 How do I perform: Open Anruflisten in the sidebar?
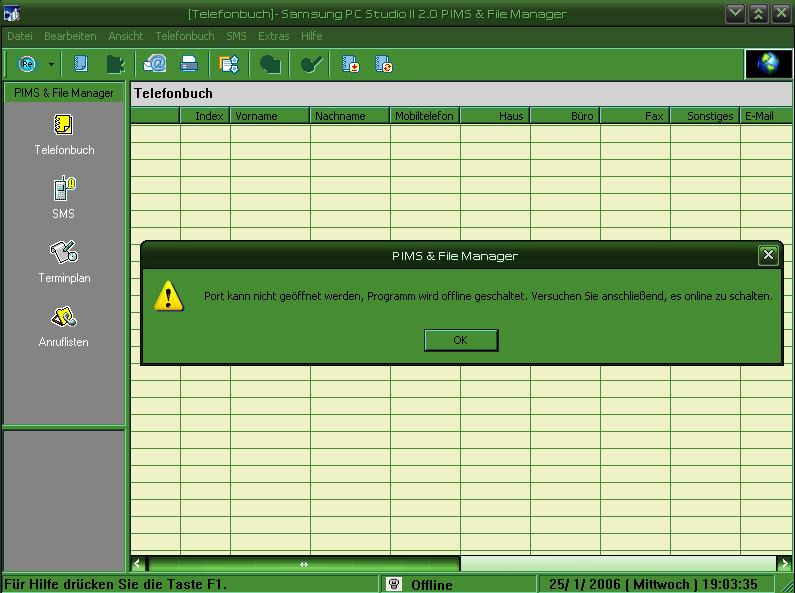point(64,327)
